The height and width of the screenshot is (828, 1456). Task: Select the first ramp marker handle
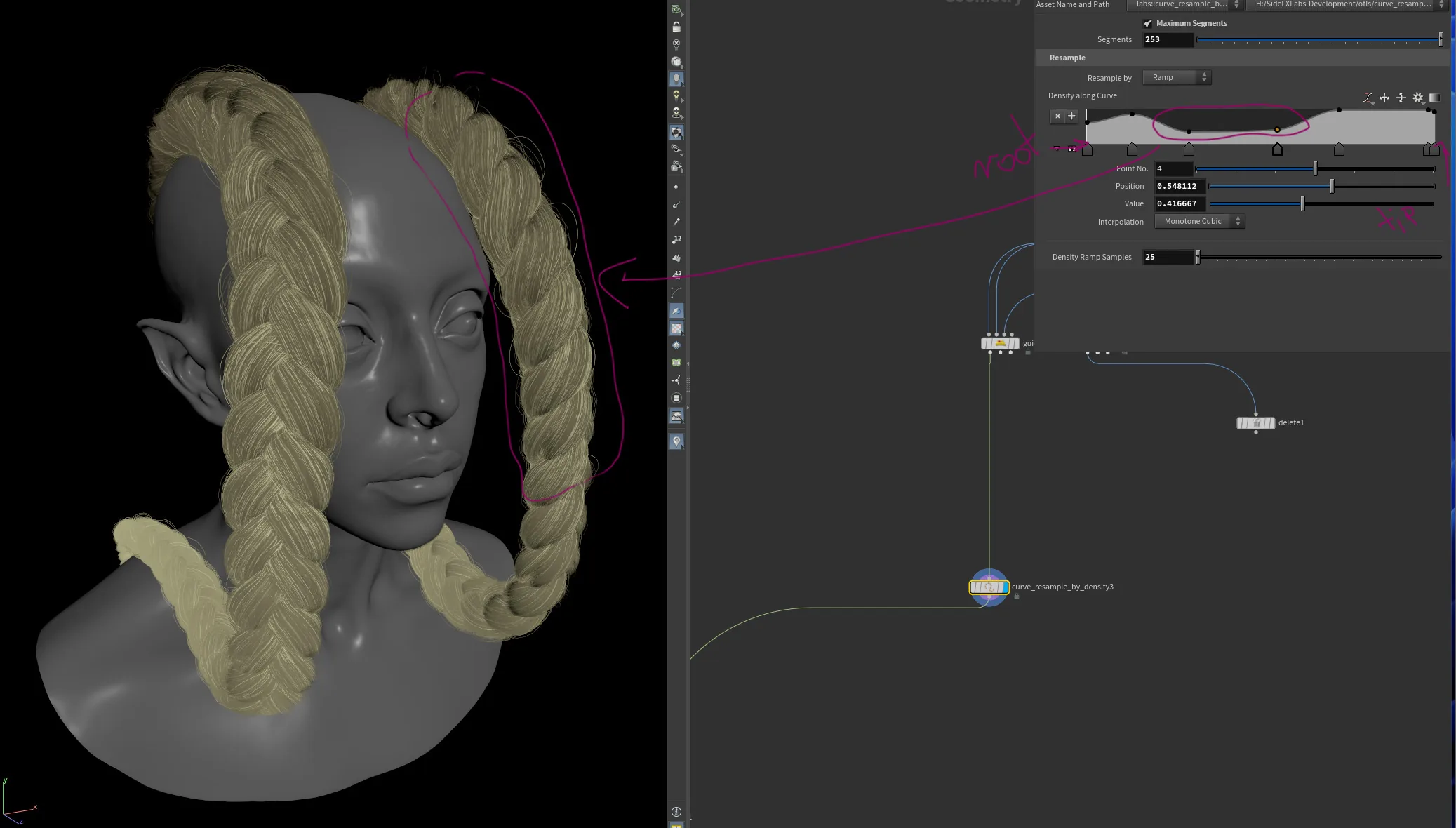click(x=1087, y=149)
